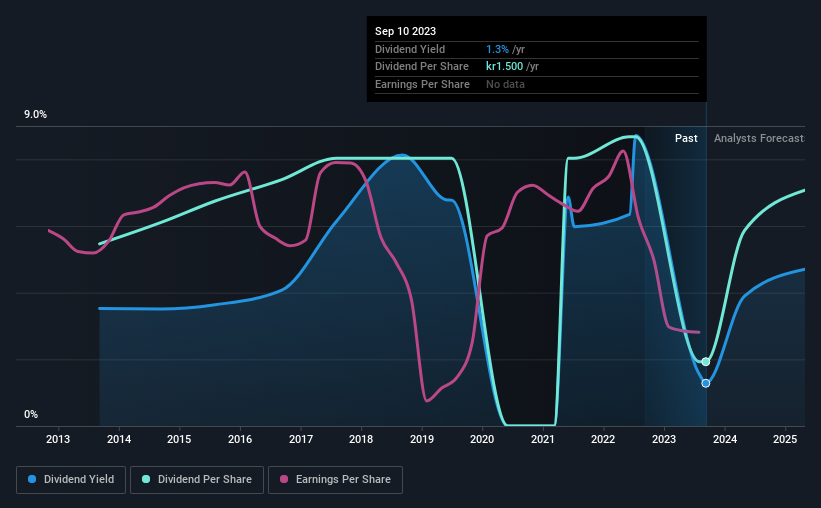Click the 2020 x-axis label
821x508 pixels.
point(482,439)
